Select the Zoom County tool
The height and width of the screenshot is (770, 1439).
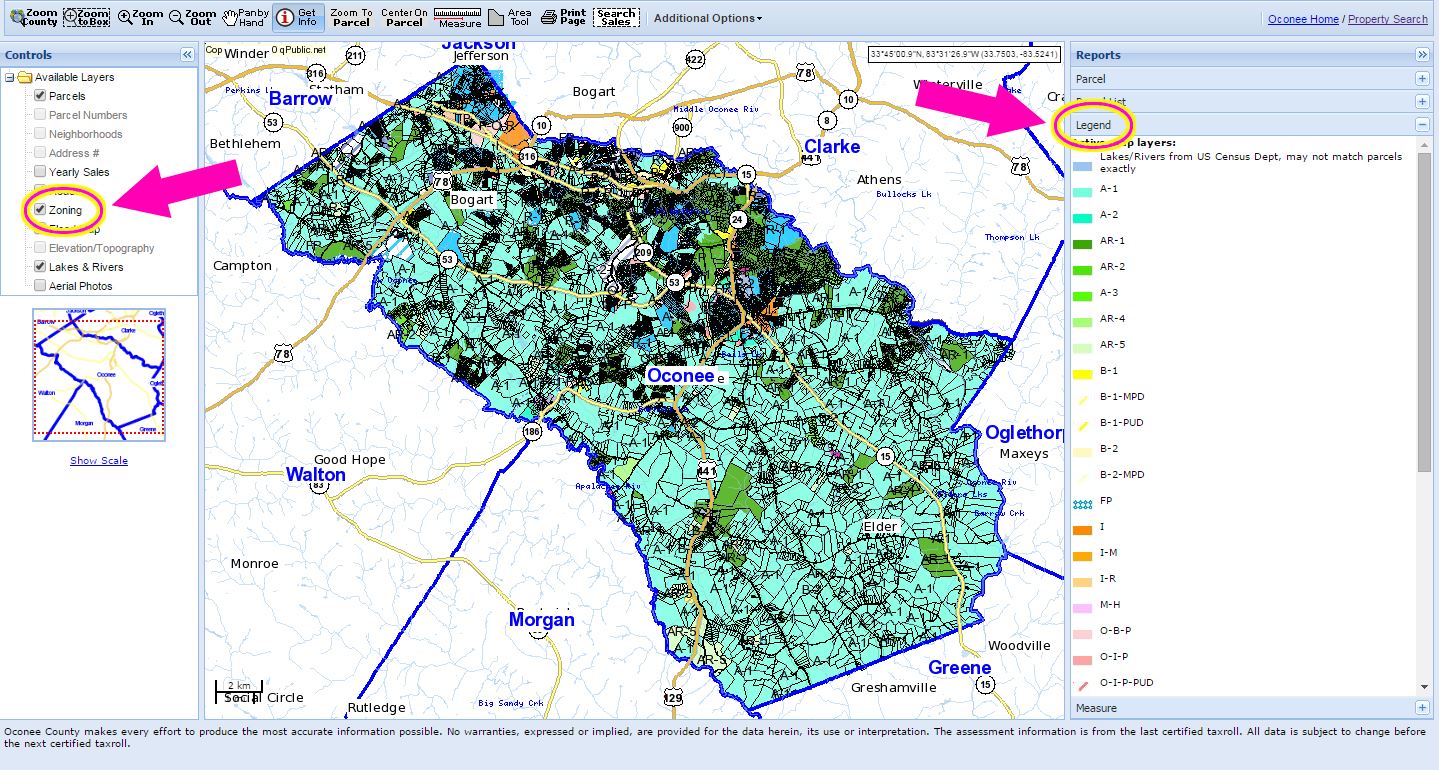[x=33, y=16]
